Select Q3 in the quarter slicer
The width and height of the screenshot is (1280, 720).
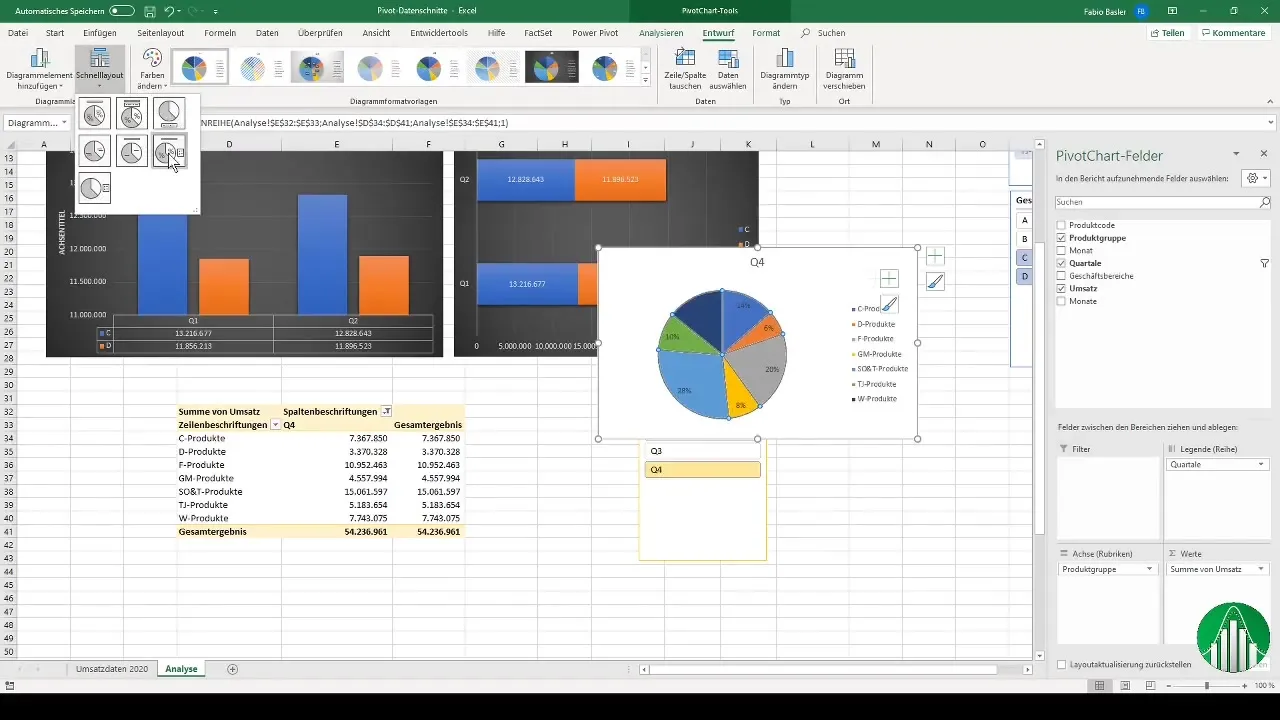click(x=703, y=451)
